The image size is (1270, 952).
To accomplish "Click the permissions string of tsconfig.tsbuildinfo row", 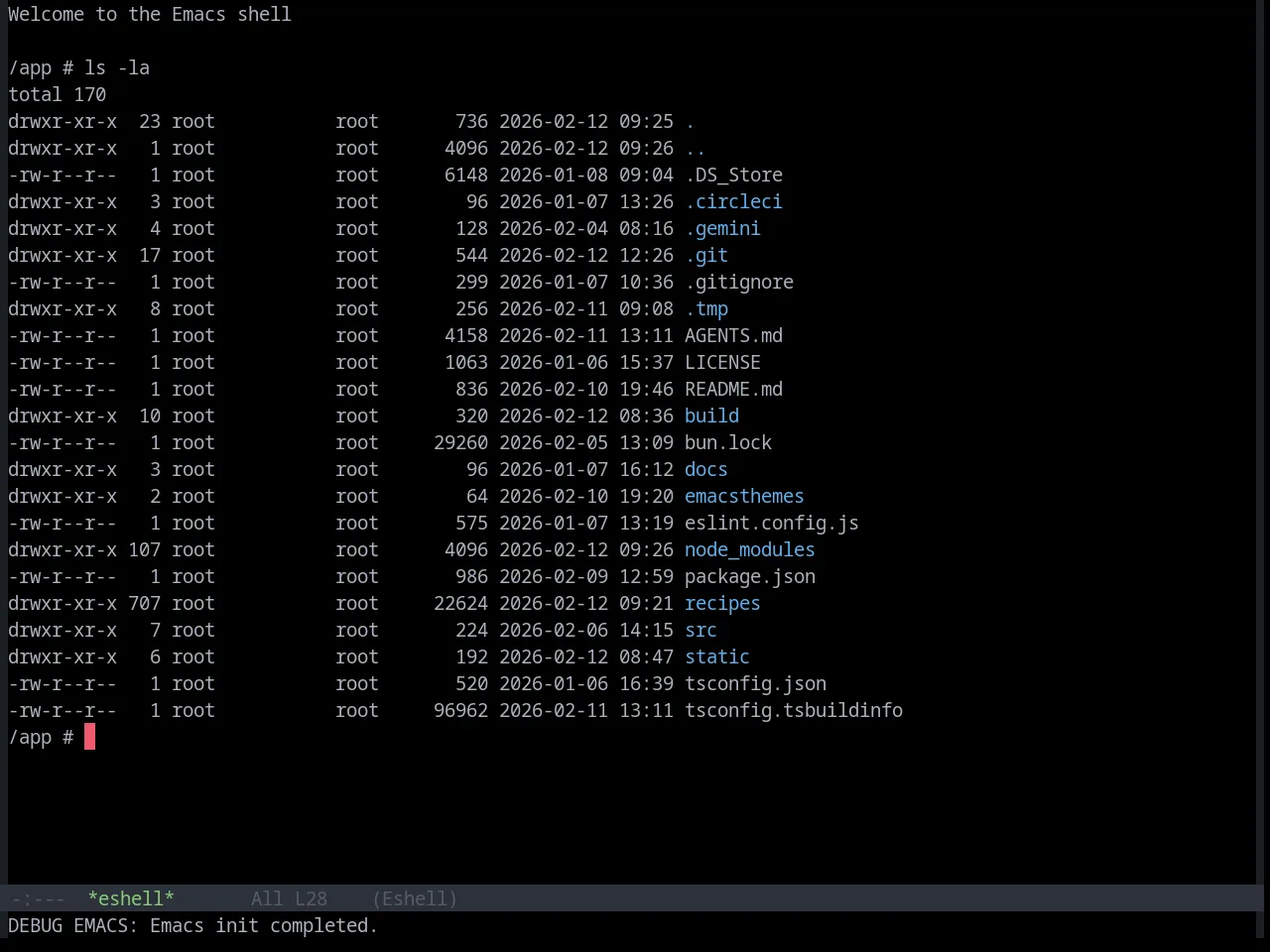I will pyautogui.click(x=63, y=710).
